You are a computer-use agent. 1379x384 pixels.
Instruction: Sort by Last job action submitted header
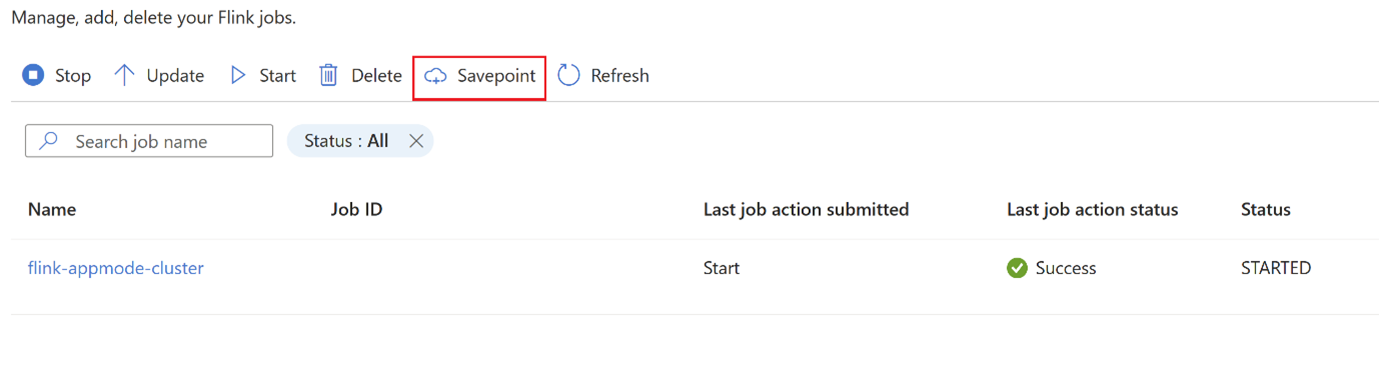coord(806,210)
